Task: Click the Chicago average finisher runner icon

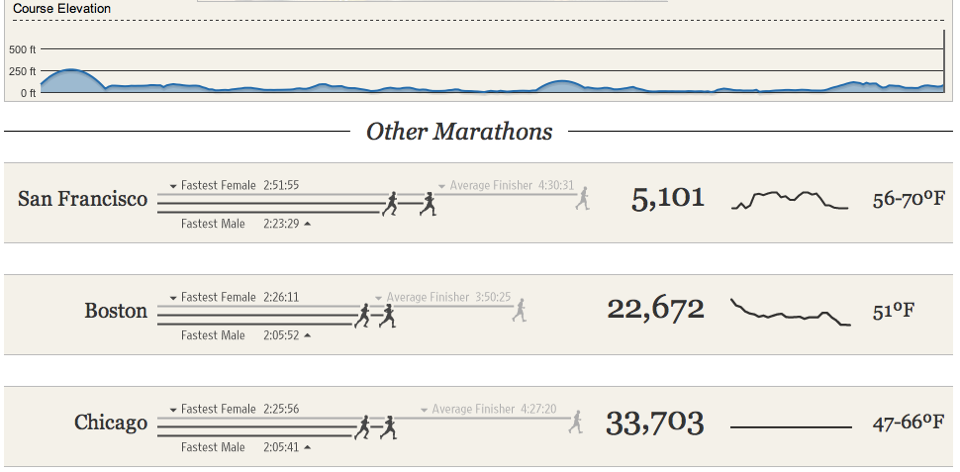Action: [575, 422]
